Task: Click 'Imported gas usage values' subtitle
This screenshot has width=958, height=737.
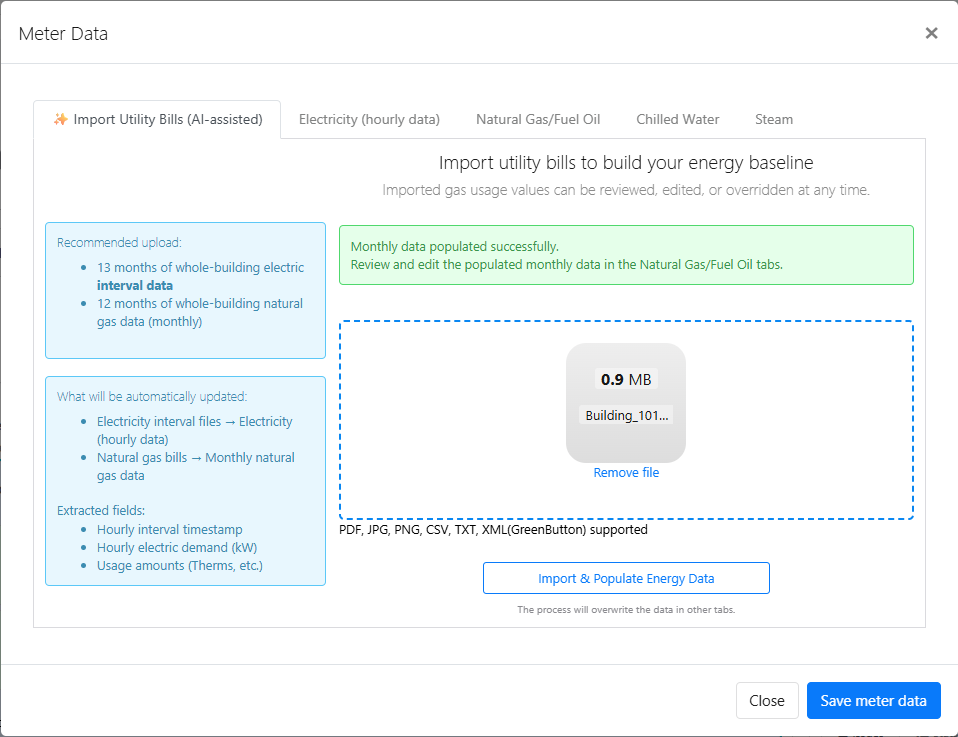Action: click(626, 190)
